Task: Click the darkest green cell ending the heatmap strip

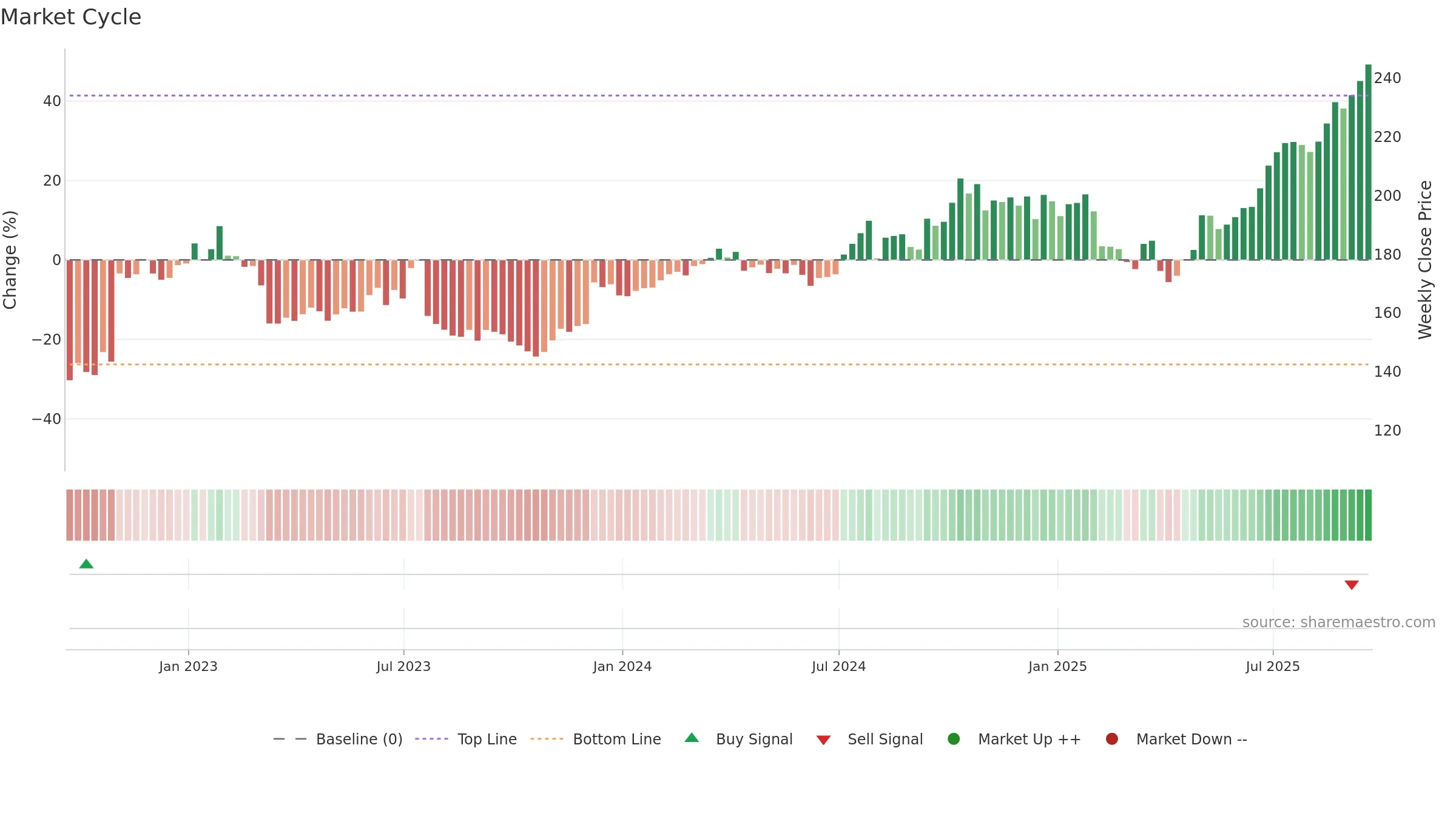Action: pyautogui.click(x=1368, y=515)
